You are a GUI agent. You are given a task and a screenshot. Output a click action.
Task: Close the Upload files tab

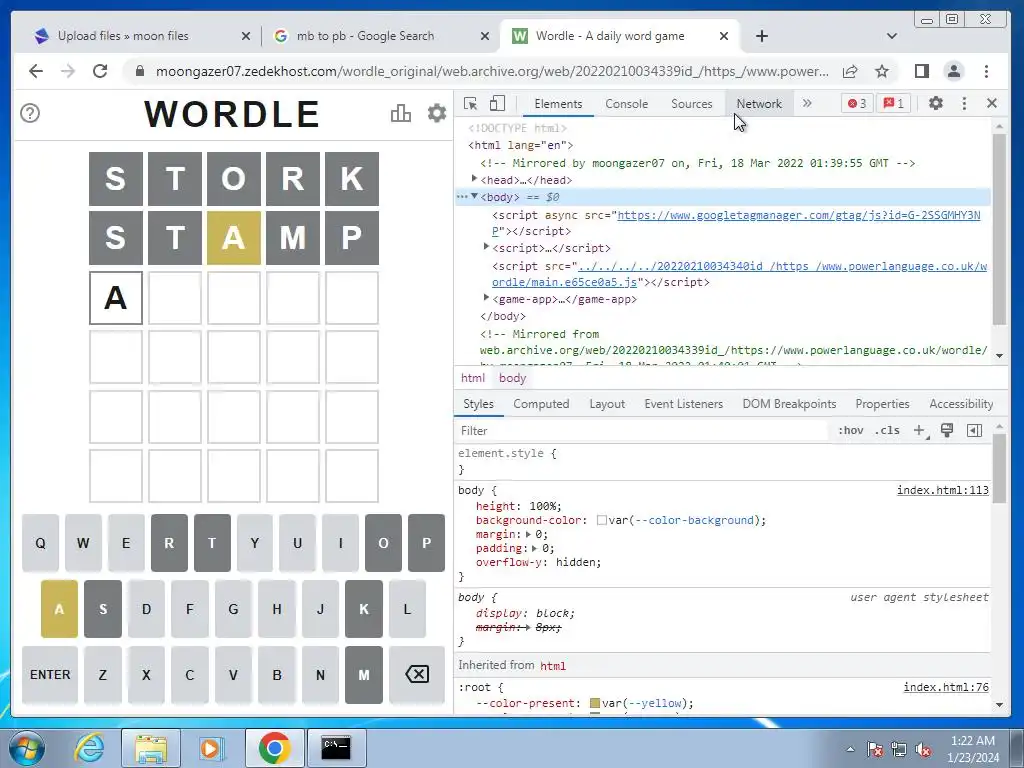point(246,36)
